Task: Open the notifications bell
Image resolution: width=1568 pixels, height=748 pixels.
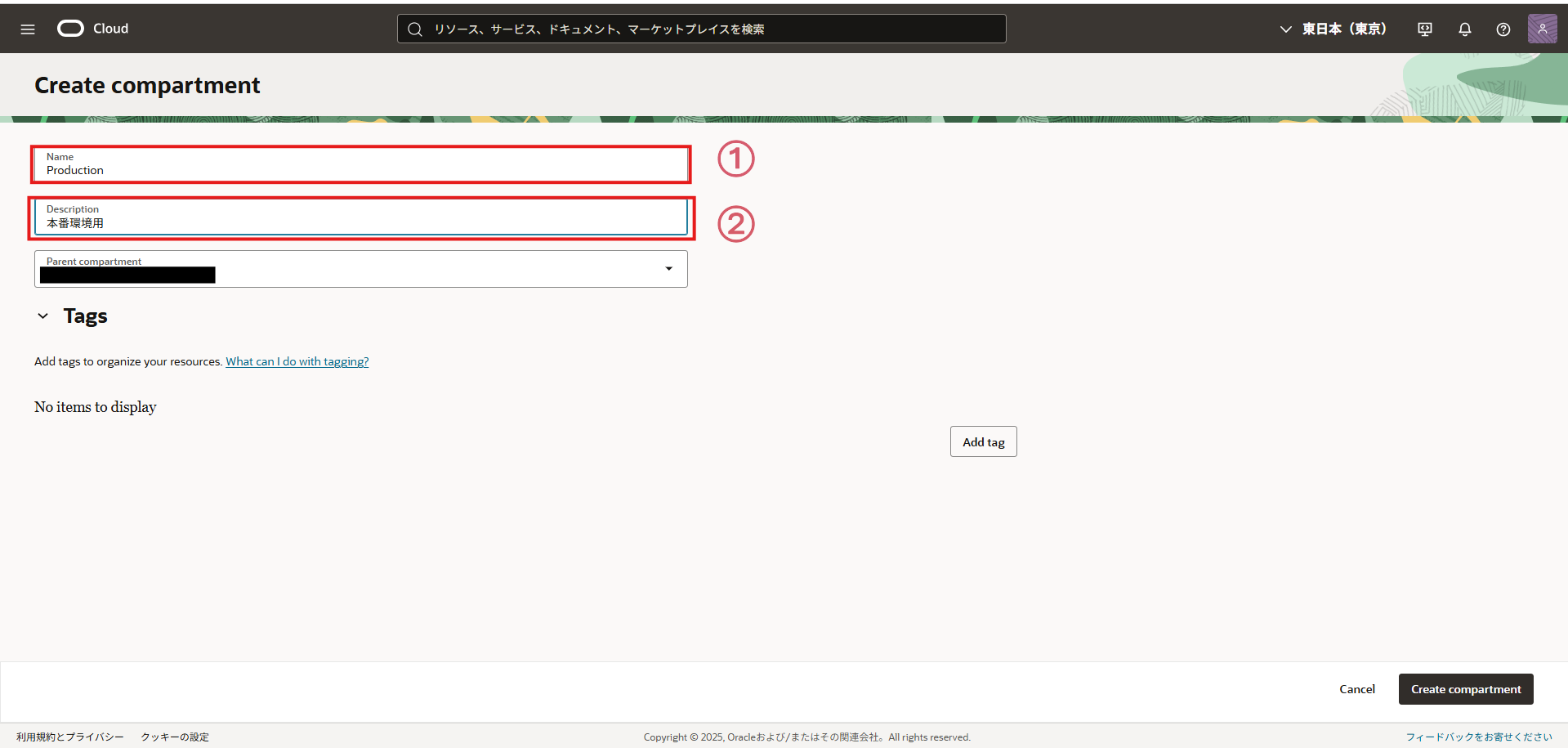Action: (x=1465, y=29)
